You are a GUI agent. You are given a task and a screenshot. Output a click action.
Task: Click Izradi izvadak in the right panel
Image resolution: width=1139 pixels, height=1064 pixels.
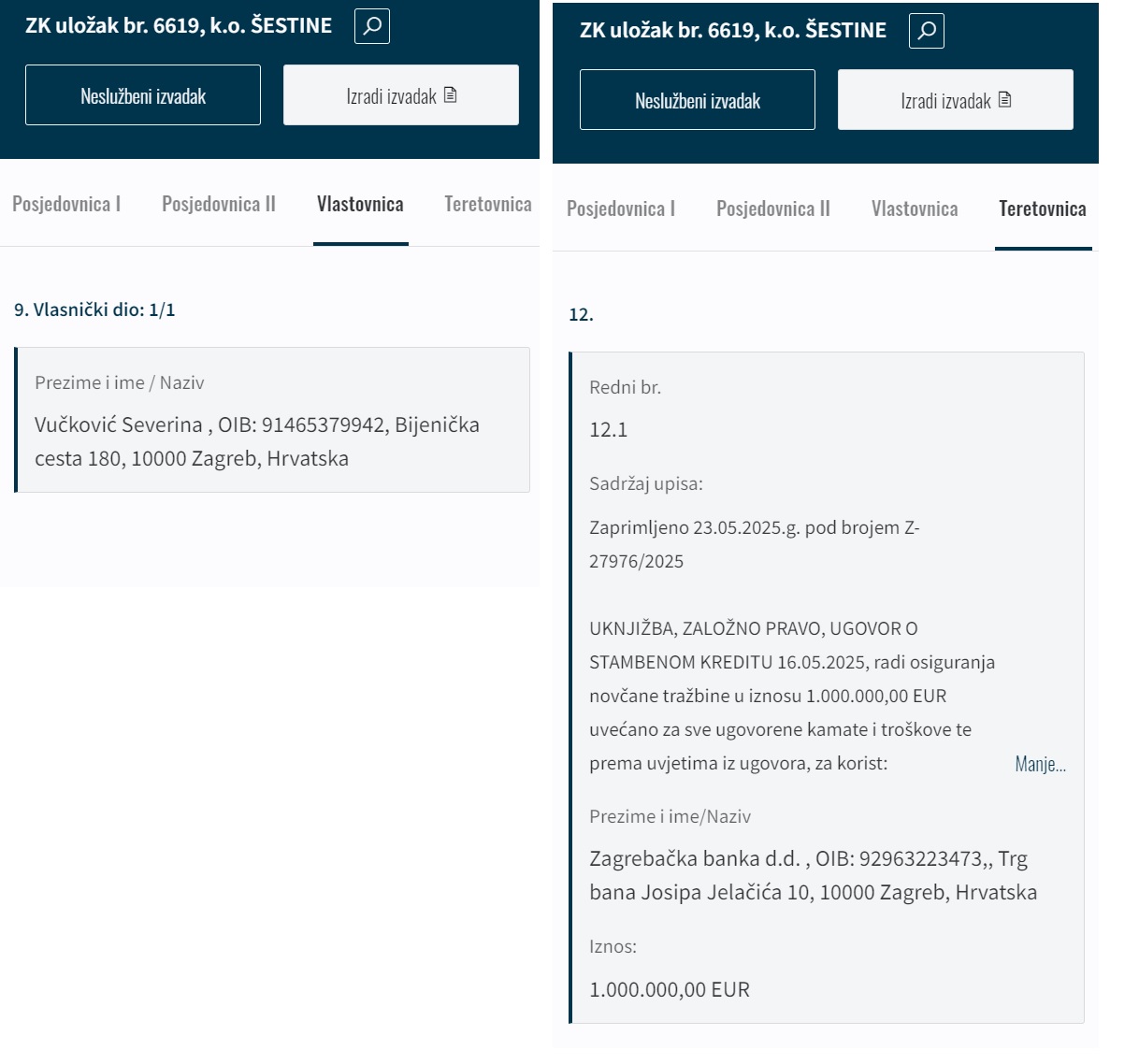(956, 100)
